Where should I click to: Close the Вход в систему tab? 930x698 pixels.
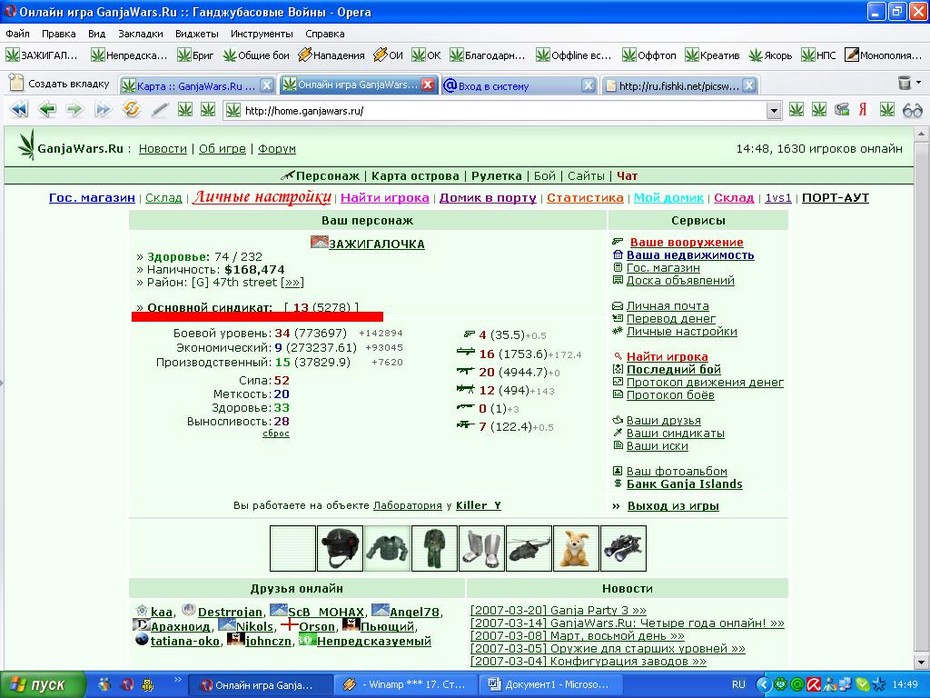point(588,86)
